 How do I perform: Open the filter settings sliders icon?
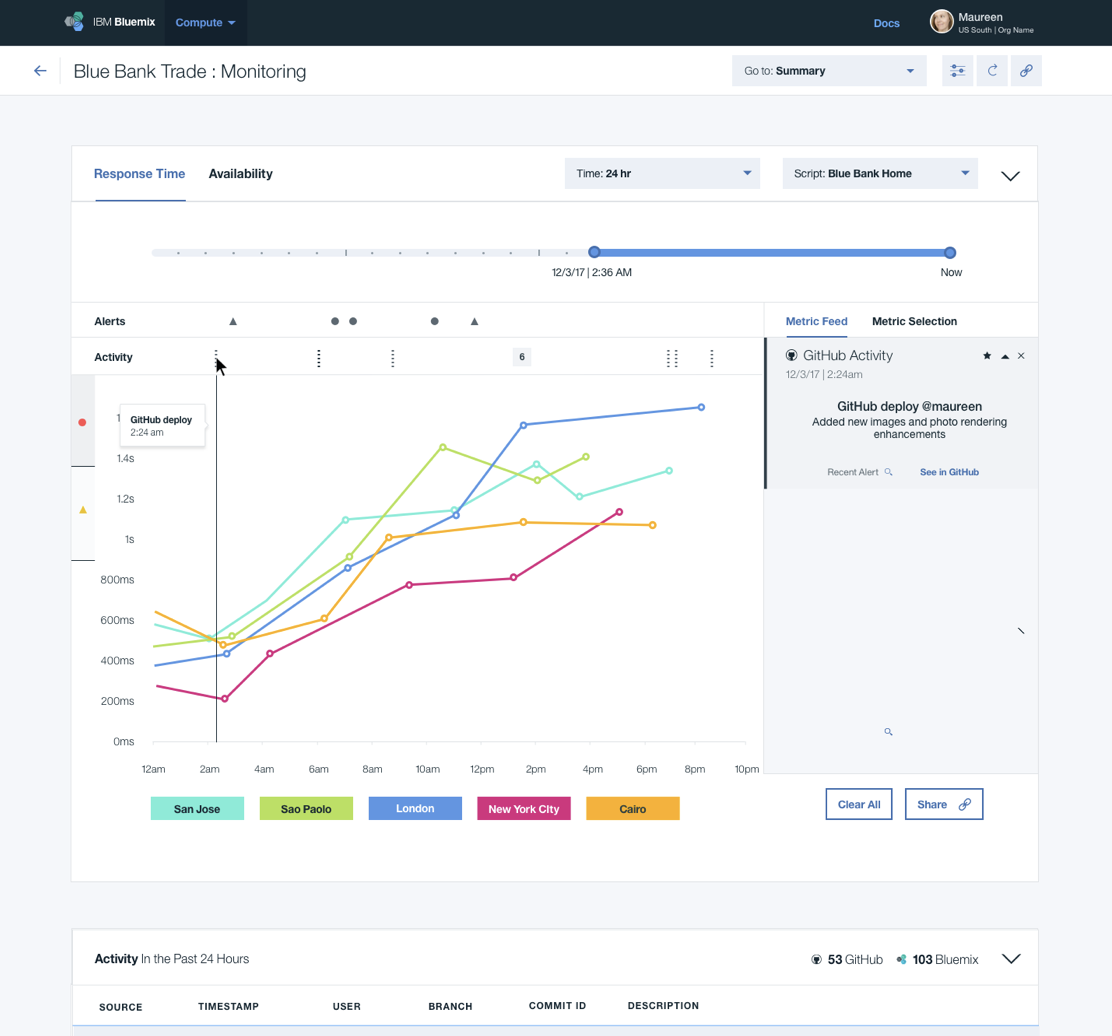click(x=957, y=71)
